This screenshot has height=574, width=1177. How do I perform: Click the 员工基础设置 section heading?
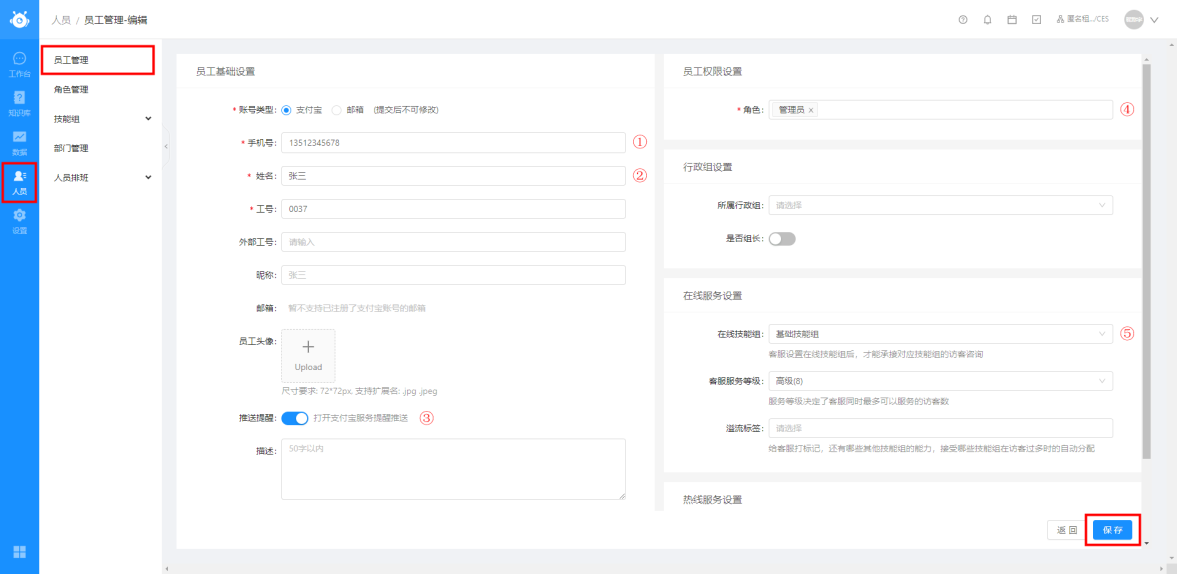[225, 72]
